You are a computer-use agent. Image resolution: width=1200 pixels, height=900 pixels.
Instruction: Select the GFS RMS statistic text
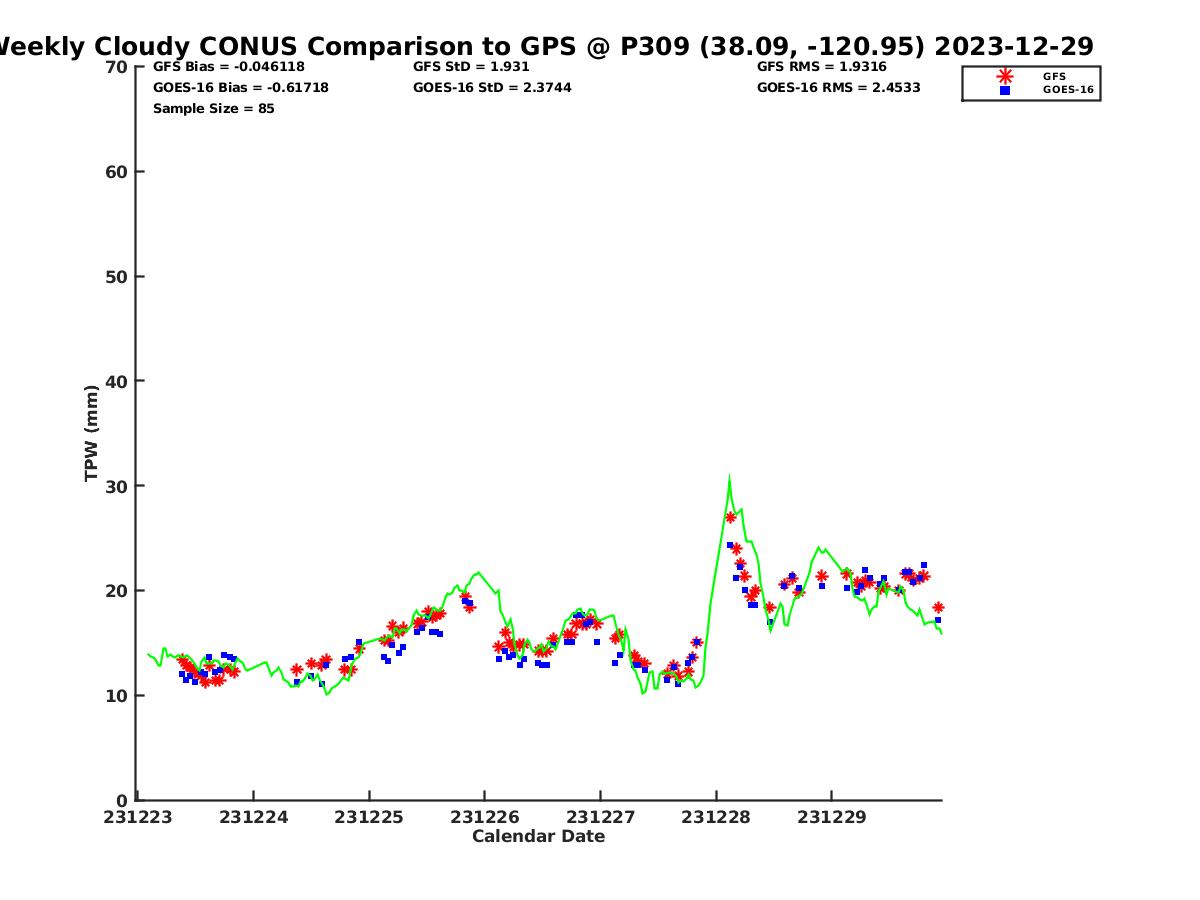[821, 67]
